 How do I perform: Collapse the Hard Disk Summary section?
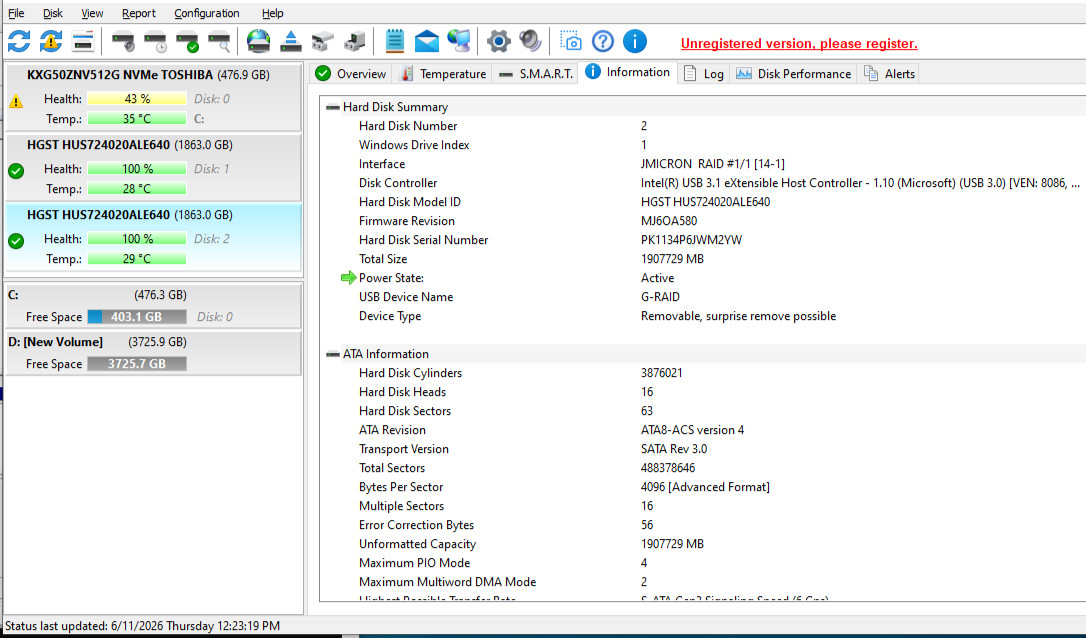click(332, 107)
